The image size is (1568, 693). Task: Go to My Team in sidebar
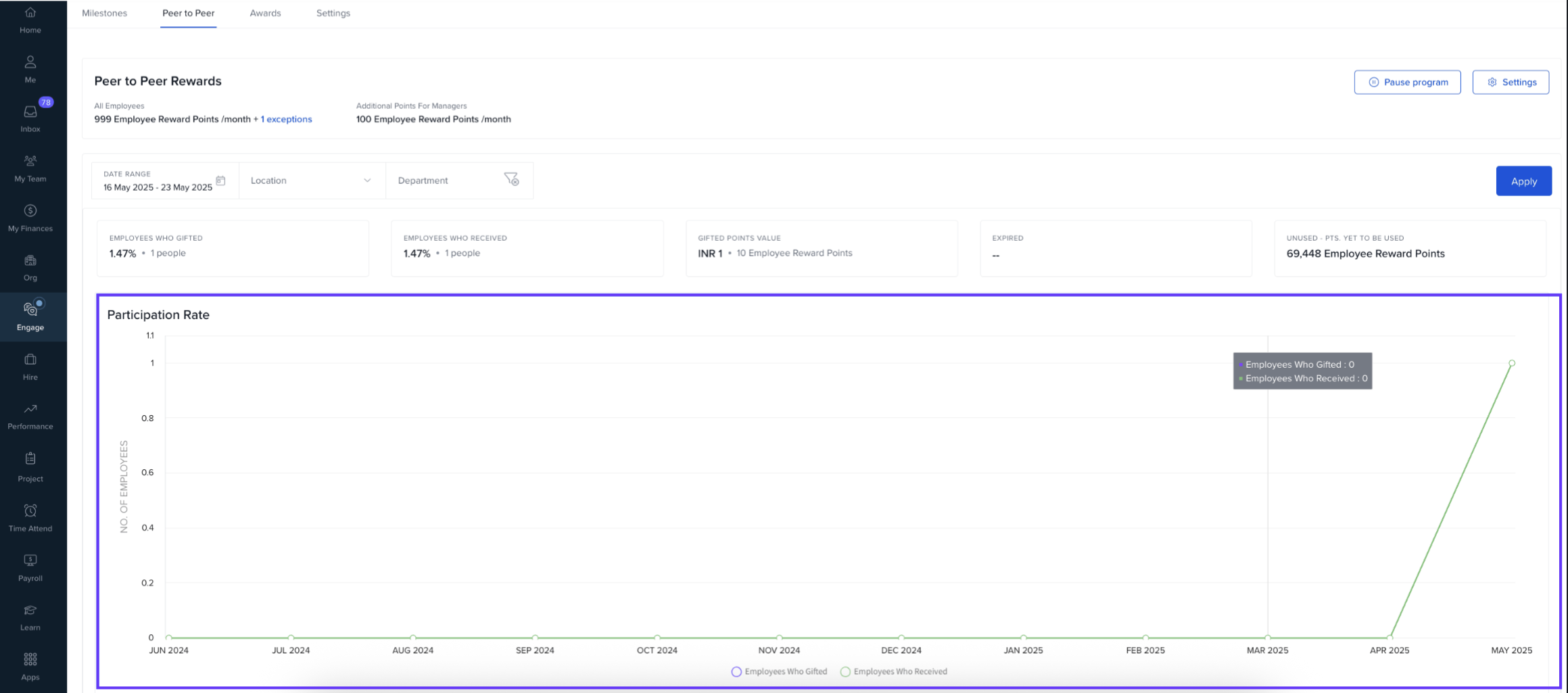[30, 162]
